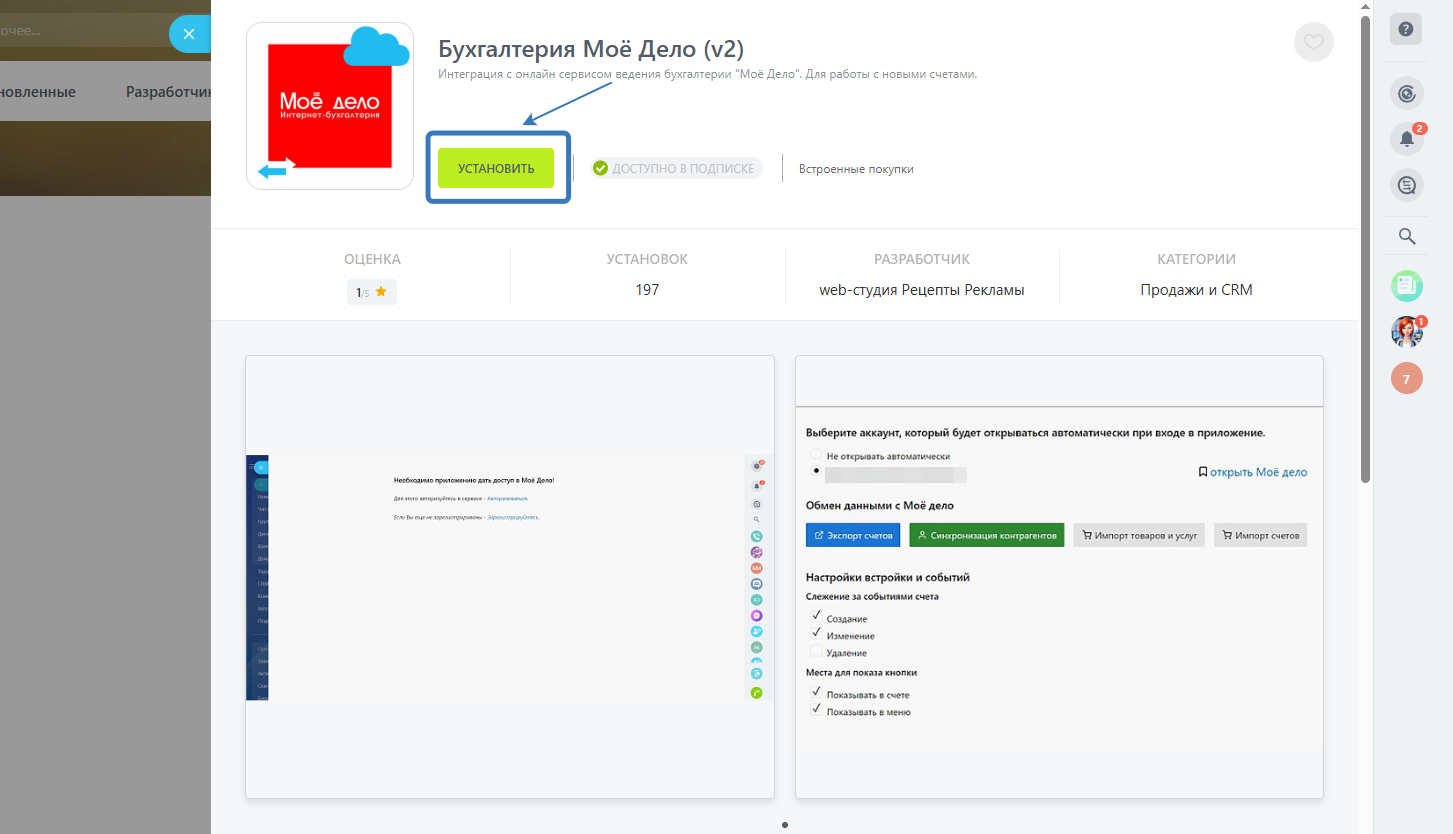
Task: Click the magnifier search icon in sidebar
Action: click(x=1406, y=236)
